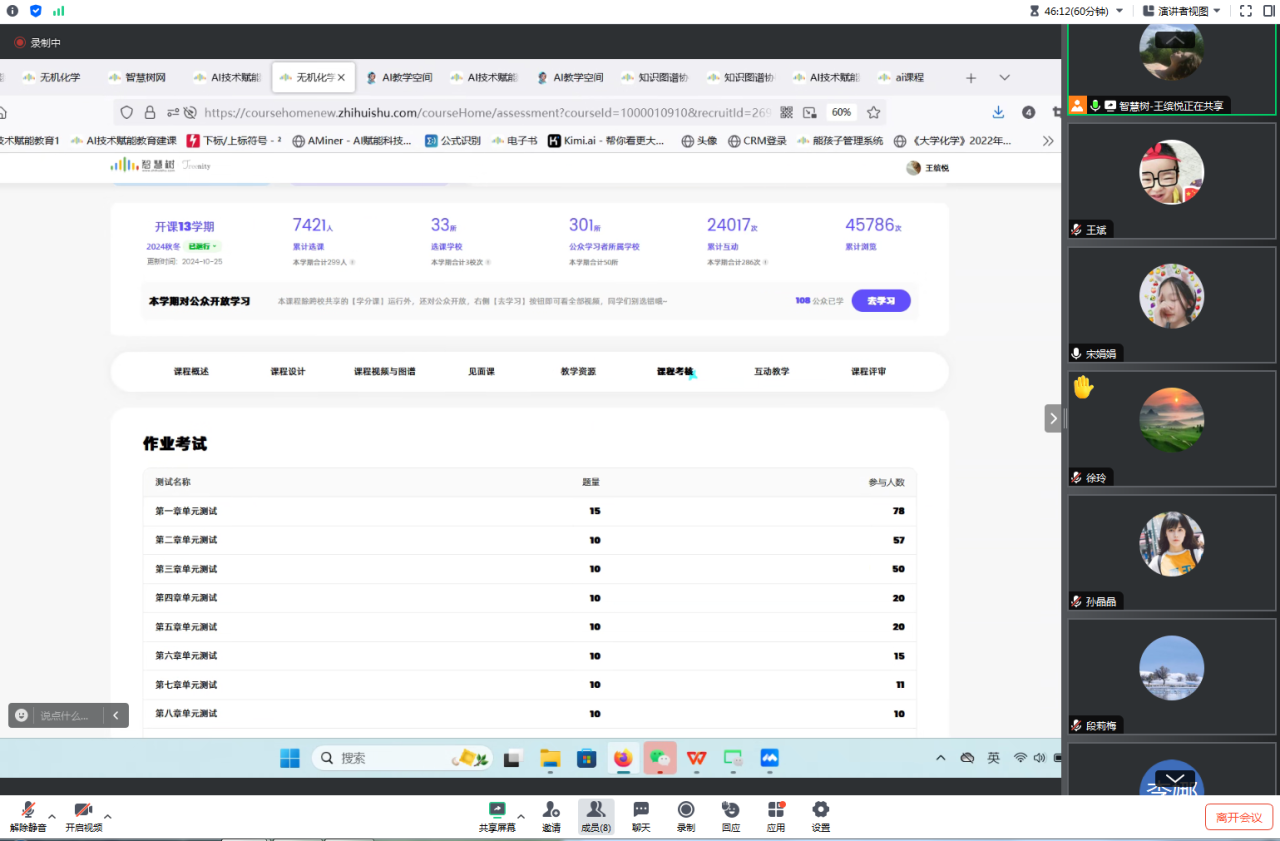Screen dimensions: 1280x841
Task: Click the chat input field 说点什么
Action: (66, 716)
